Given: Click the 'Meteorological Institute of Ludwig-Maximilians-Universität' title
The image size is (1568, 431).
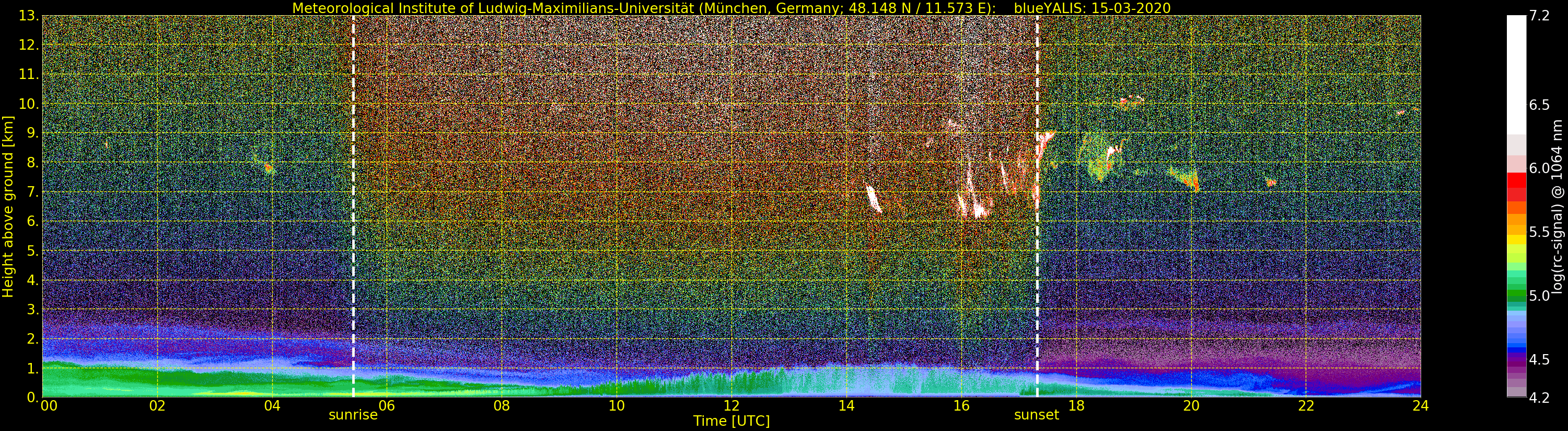Looking at the screenshot, I should pyautogui.click(x=494, y=8).
